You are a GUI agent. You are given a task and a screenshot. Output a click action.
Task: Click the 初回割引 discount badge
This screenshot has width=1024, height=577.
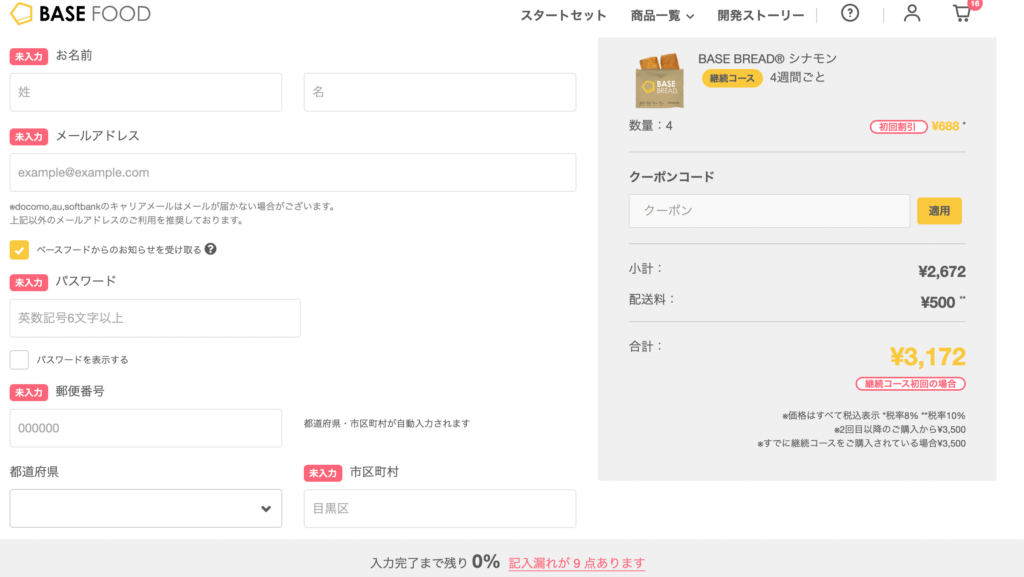tap(898, 127)
